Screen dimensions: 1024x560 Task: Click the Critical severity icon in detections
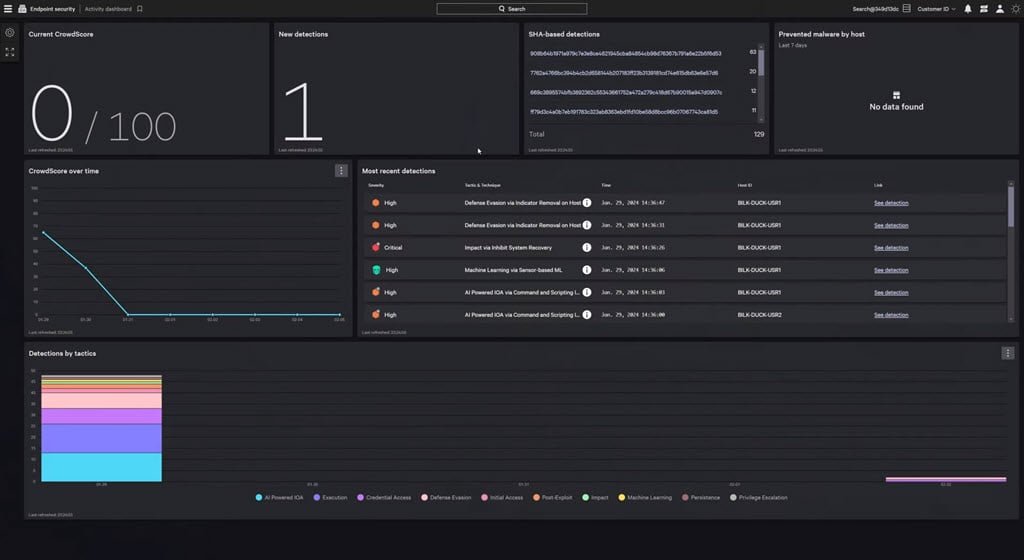(375, 247)
